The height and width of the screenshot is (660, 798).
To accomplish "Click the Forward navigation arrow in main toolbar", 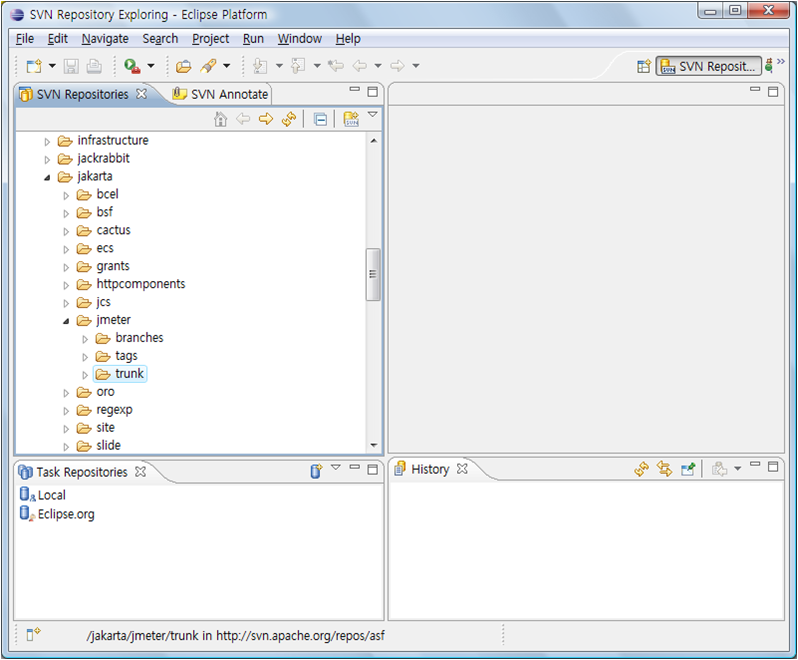I will [x=397, y=66].
